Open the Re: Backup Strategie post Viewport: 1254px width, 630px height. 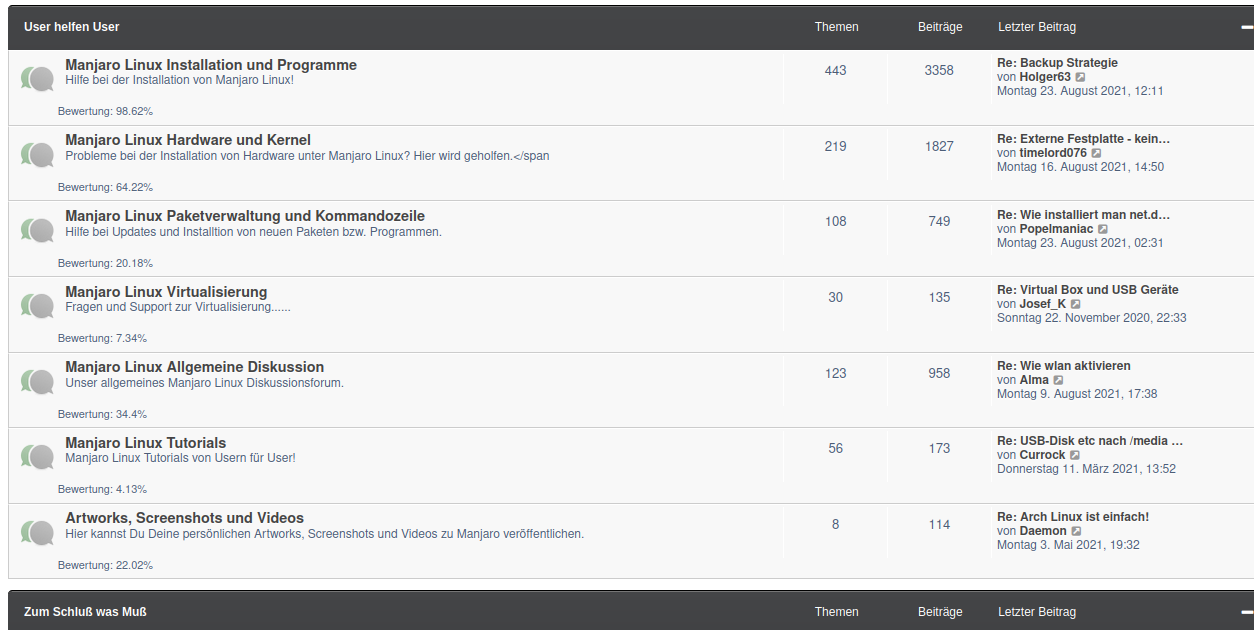(1057, 63)
